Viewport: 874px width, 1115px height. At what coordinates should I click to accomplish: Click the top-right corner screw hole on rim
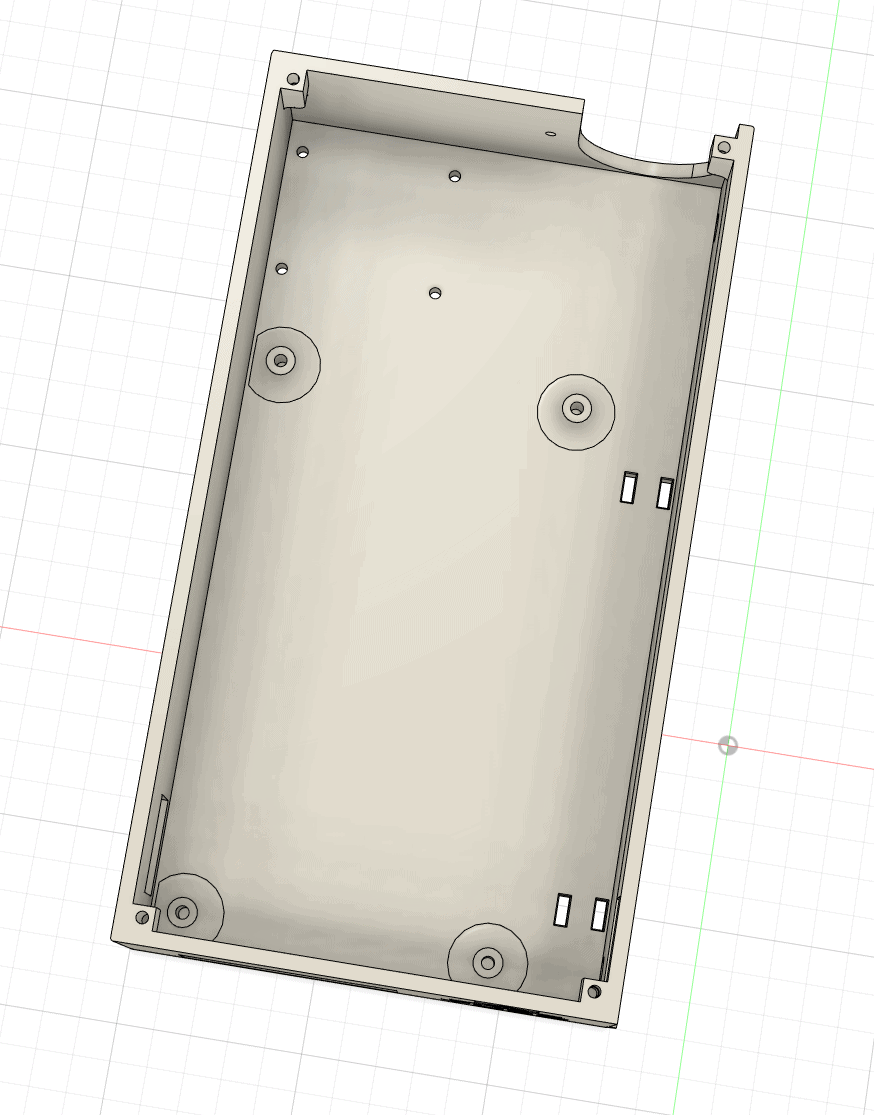coord(723,148)
